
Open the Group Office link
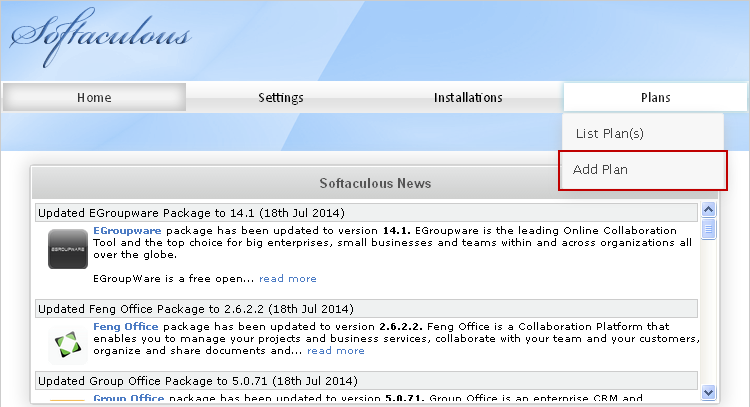[x=129, y=398]
